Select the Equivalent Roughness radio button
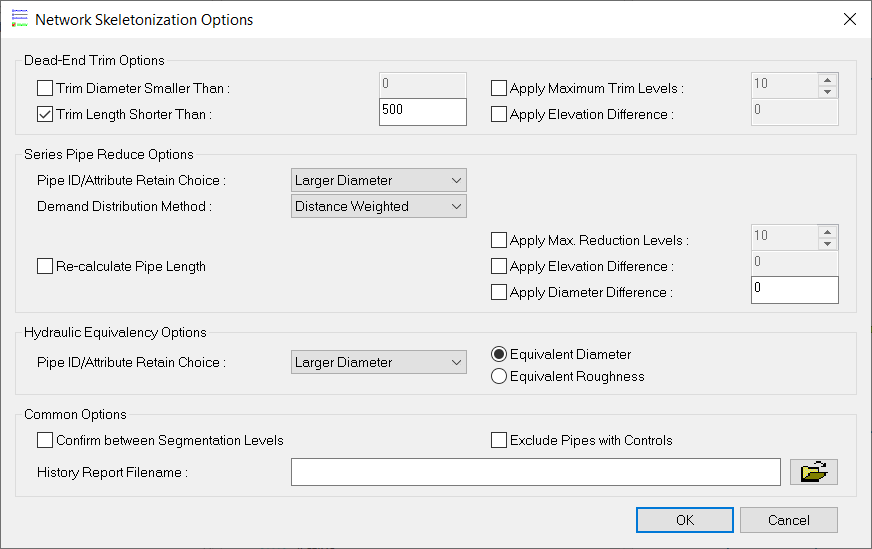 pyautogui.click(x=499, y=377)
